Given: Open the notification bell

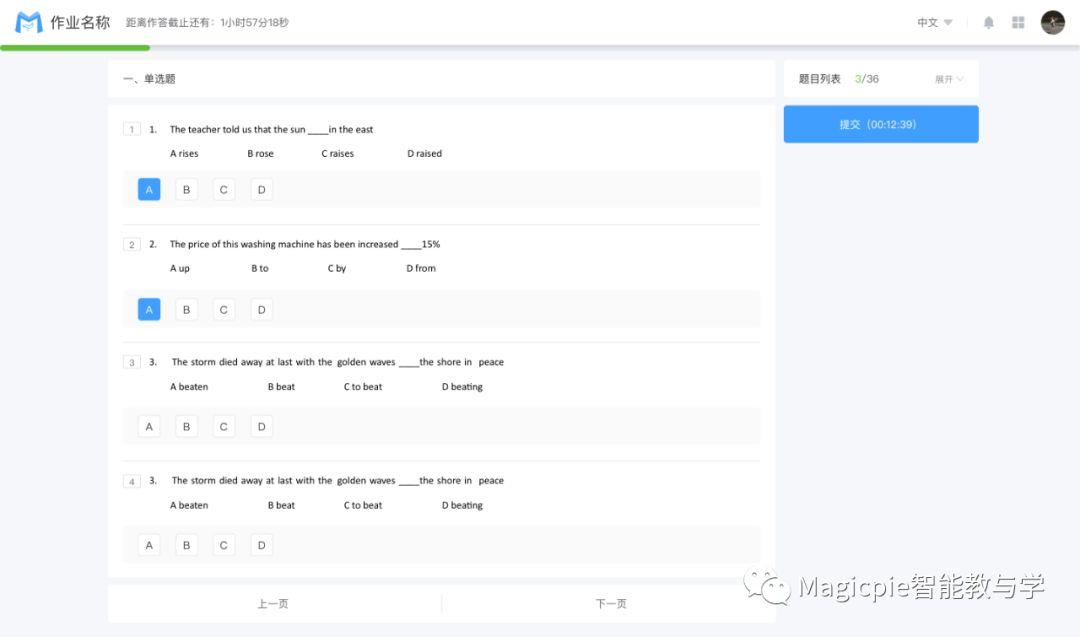Looking at the screenshot, I should (988, 22).
